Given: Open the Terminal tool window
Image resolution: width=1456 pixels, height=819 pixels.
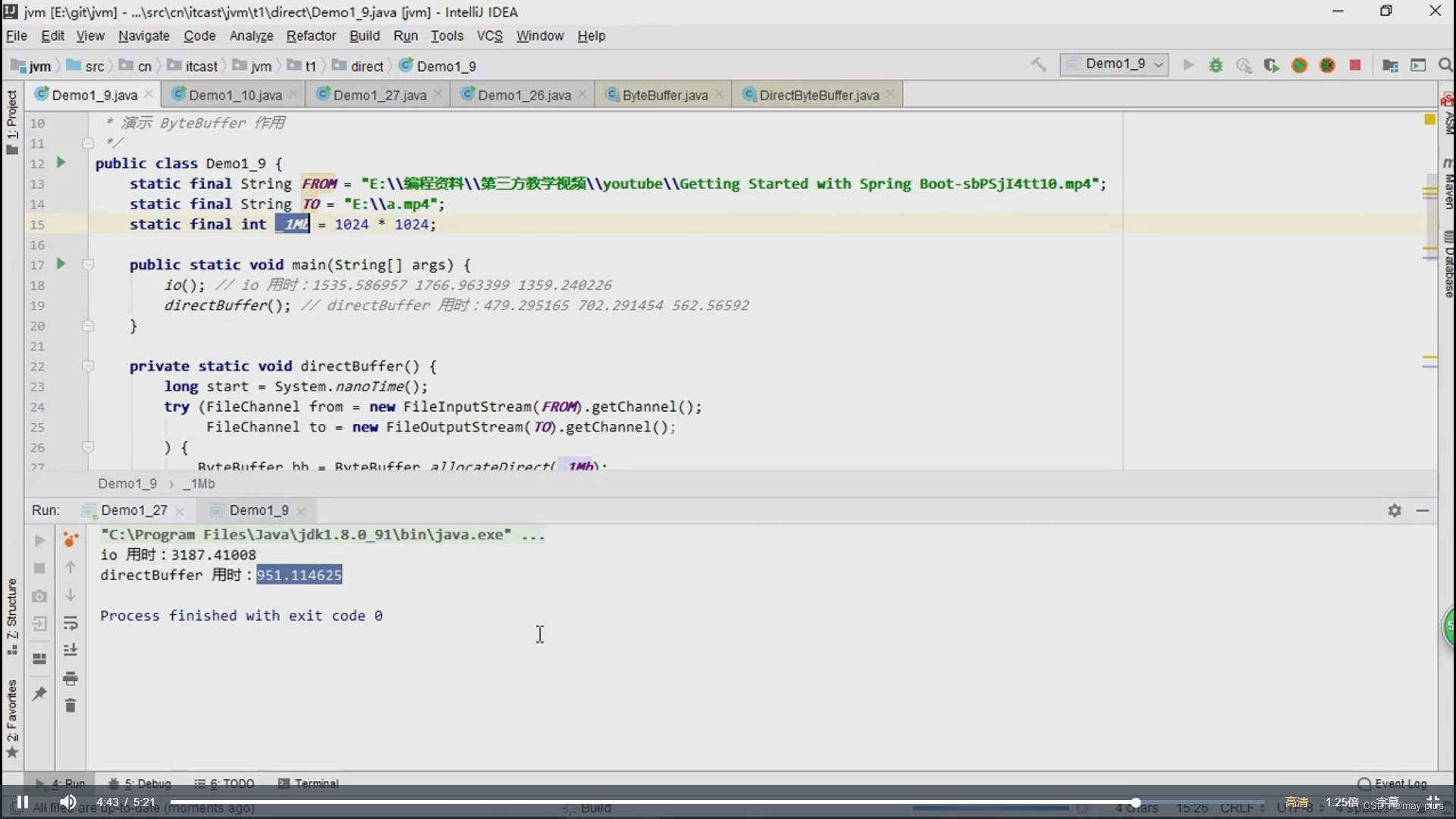Looking at the screenshot, I should [309, 783].
